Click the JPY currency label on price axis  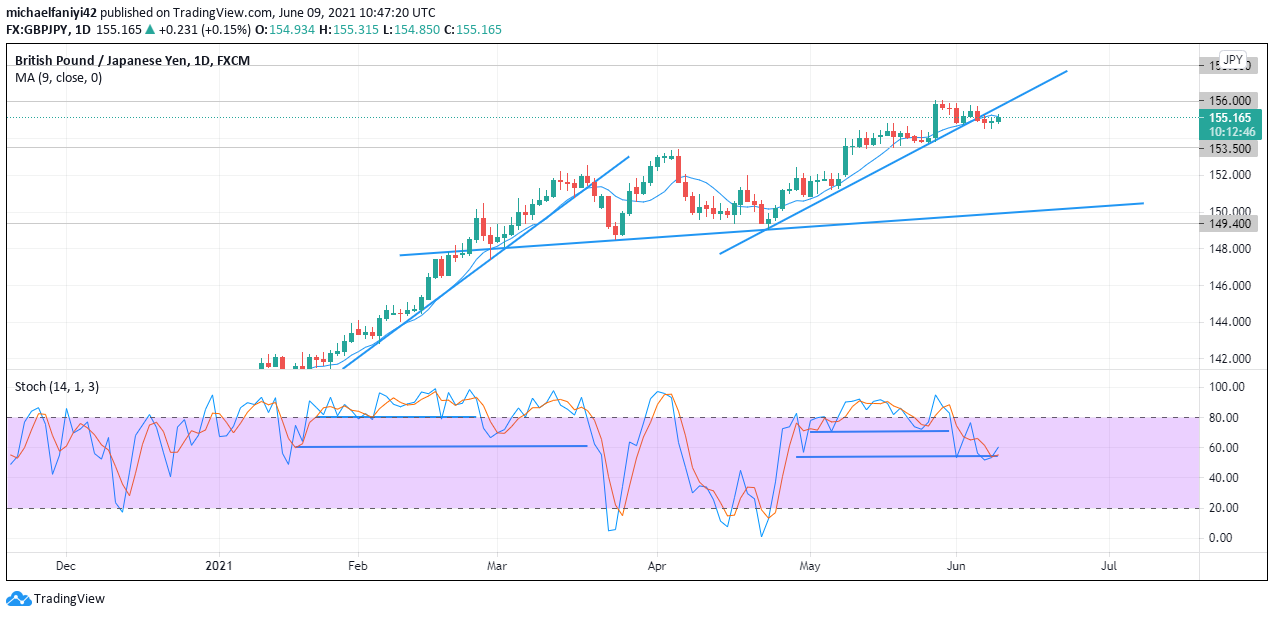pyautogui.click(x=1234, y=59)
